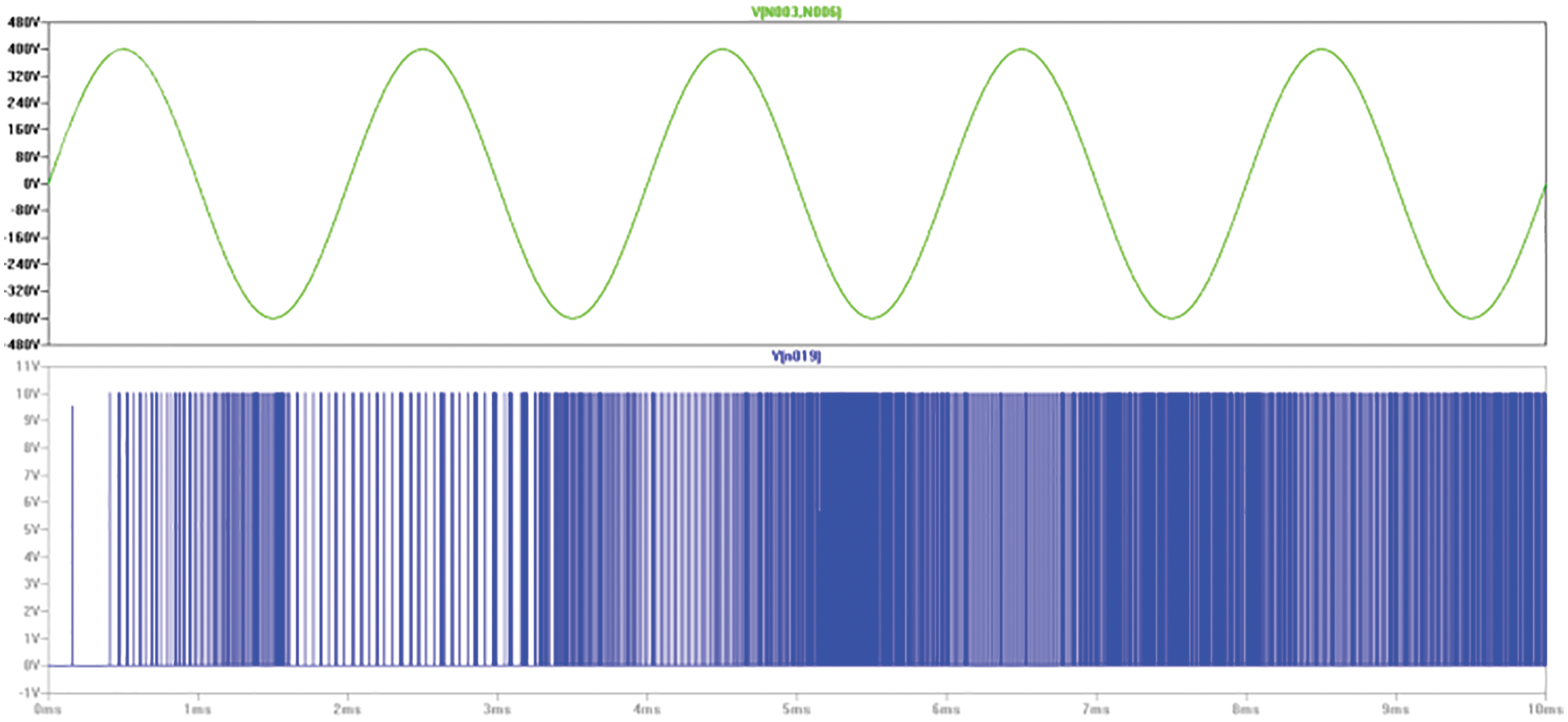Image resolution: width=1568 pixels, height=722 pixels.
Task: Click the 5V label on lower axis
Action: [x=31, y=529]
